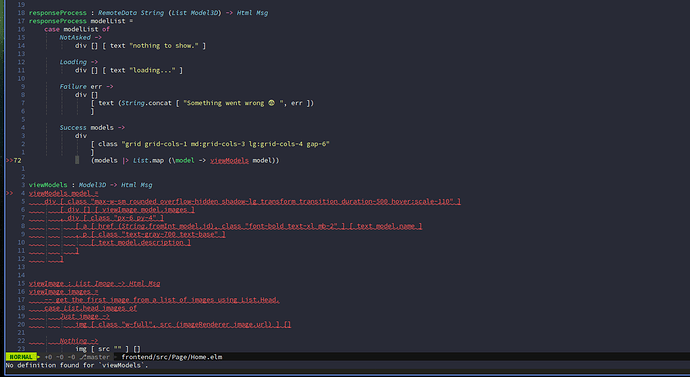
Task: Click the underlined viewModels call in the List.map line
Action: pos(229,160)
